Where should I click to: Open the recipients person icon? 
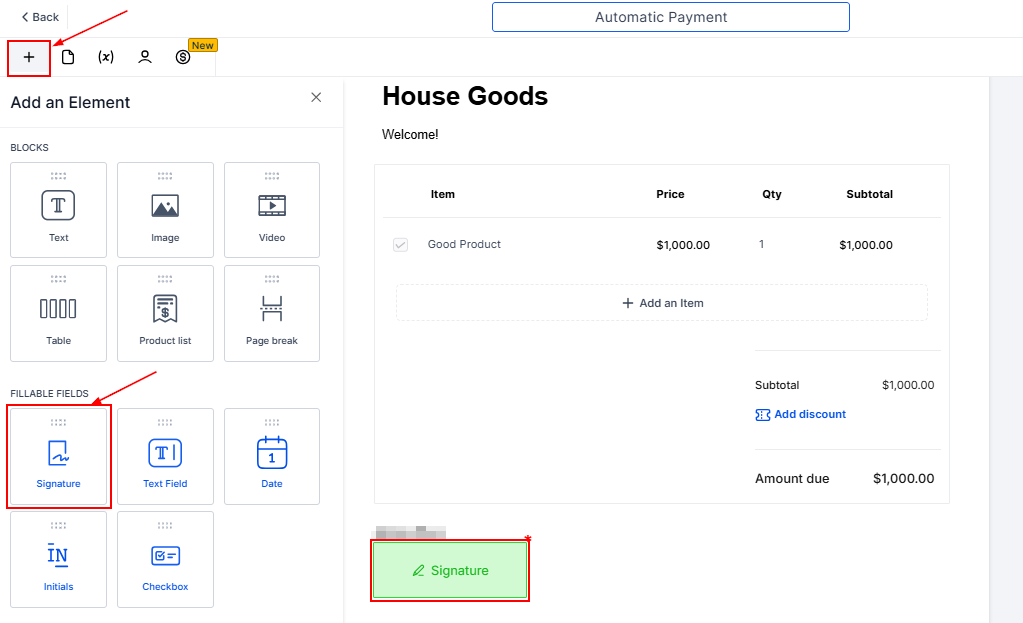click(x=145, y=57)
